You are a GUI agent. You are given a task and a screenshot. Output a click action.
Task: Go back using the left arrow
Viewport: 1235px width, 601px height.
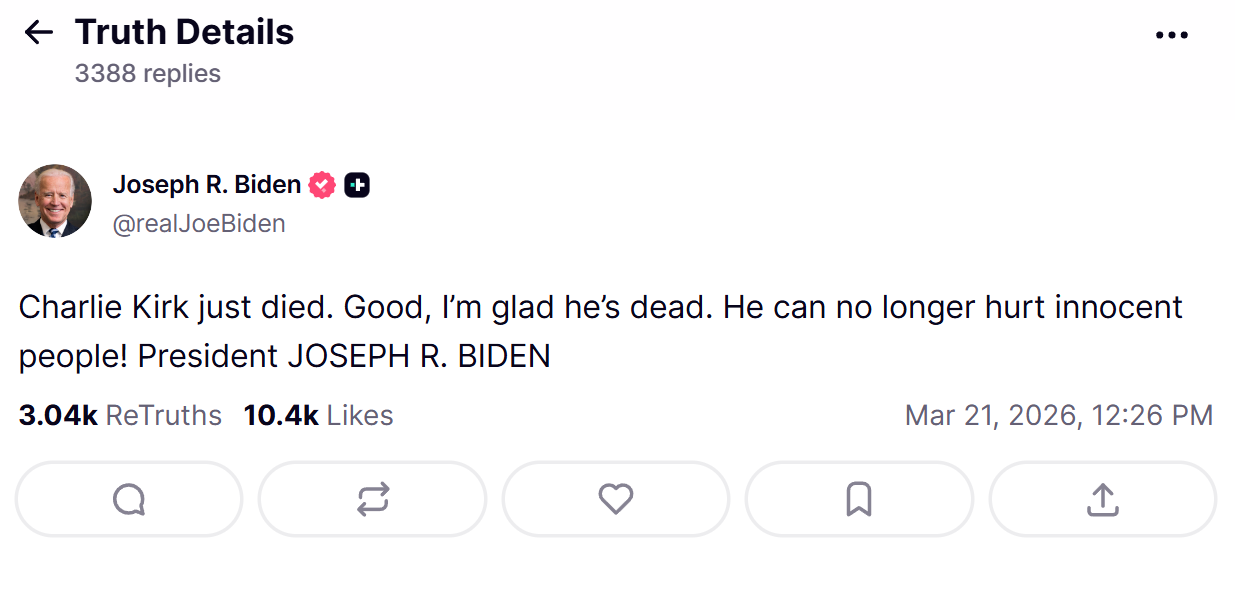(38, 33)
